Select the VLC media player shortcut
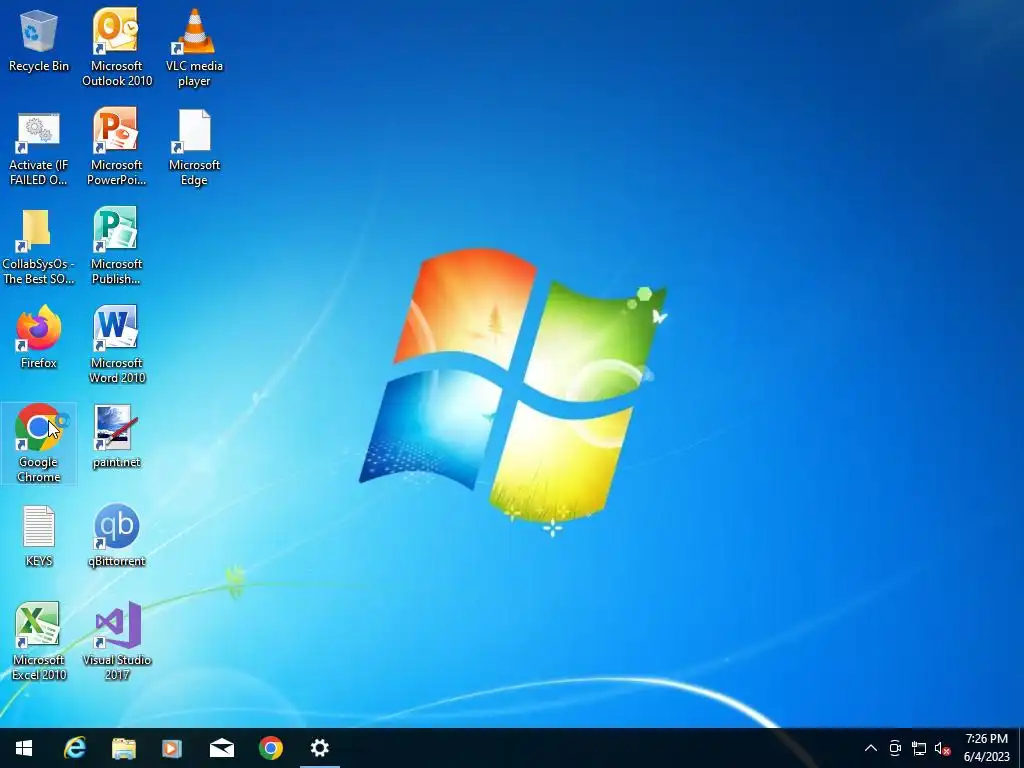 194,47
